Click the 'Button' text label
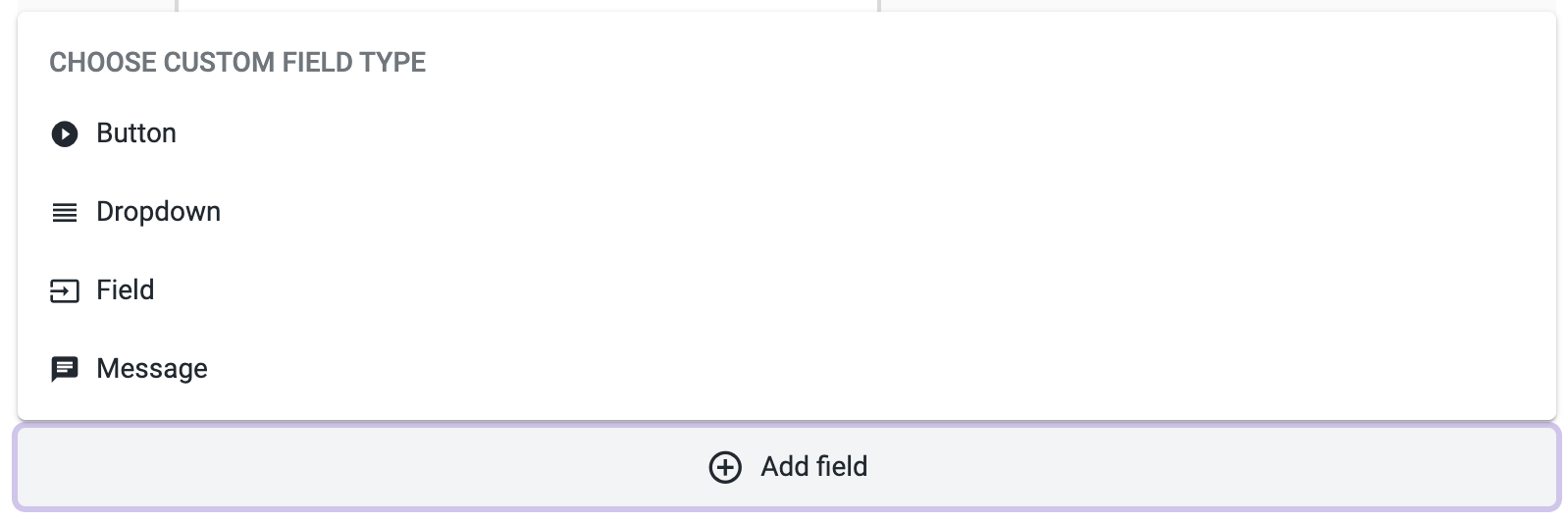 pyautogui.click(x=136, y=133)
